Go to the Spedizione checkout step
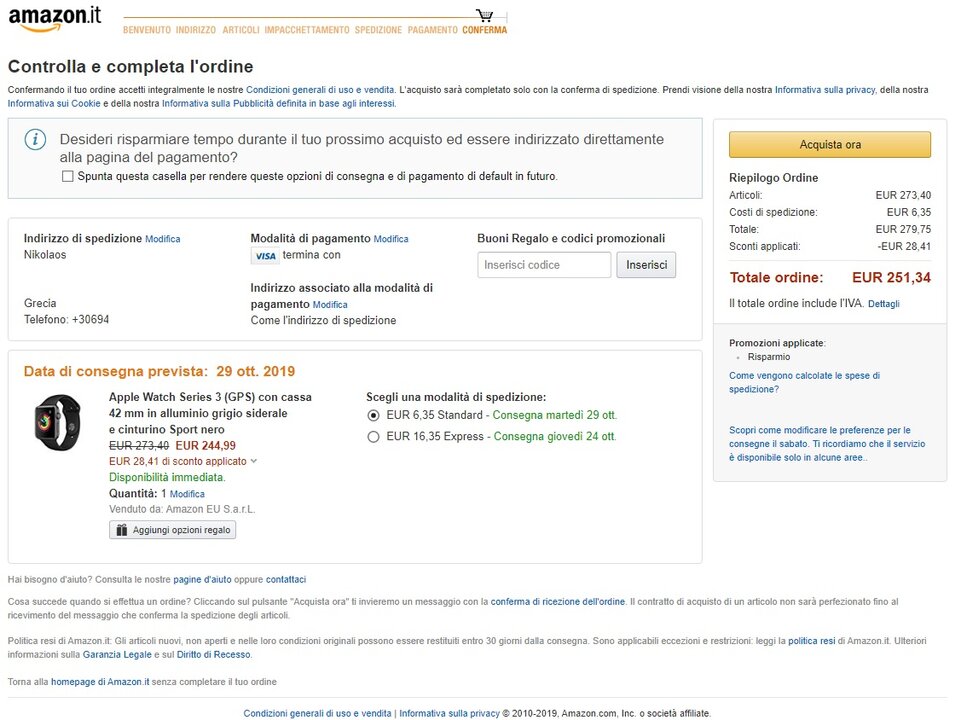Screen dimensions: 967x720 click(x=378, y=30)
